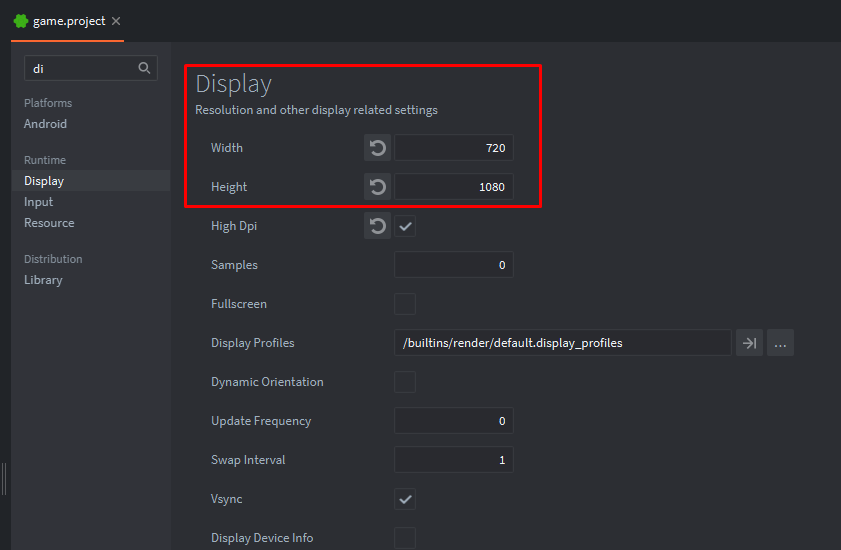This screenshot has width=841, height=550.
Task: Uncheck the High Dpi checkbox
Action: pos(405,226)
